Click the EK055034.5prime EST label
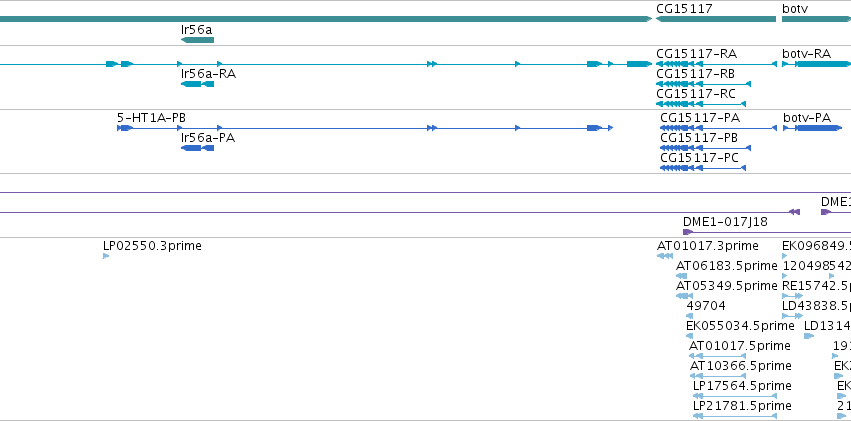851x421 pixels. (740, 326)
